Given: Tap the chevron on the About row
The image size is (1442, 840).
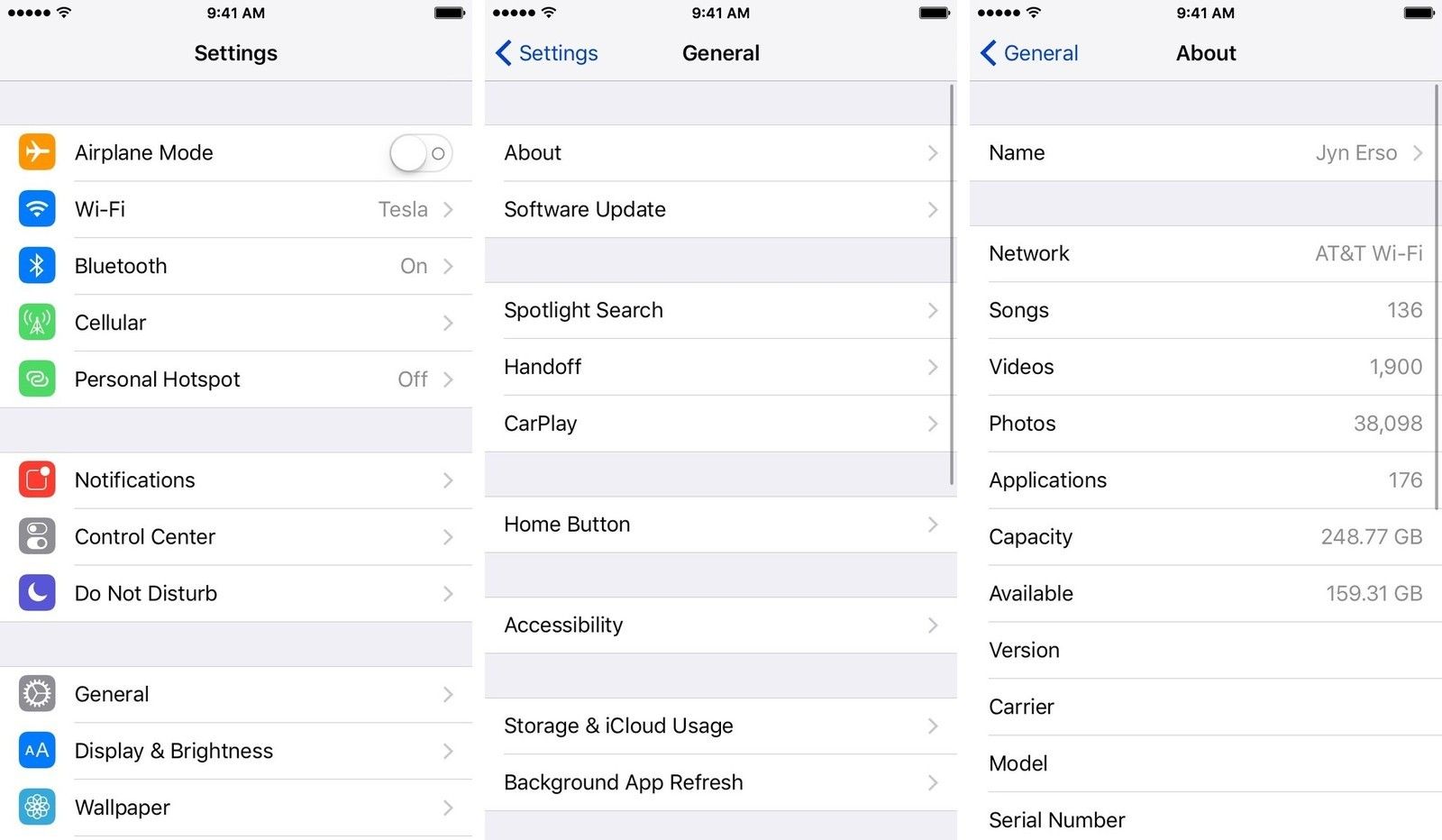Looking at the screenshot, I should coord(933,153).
